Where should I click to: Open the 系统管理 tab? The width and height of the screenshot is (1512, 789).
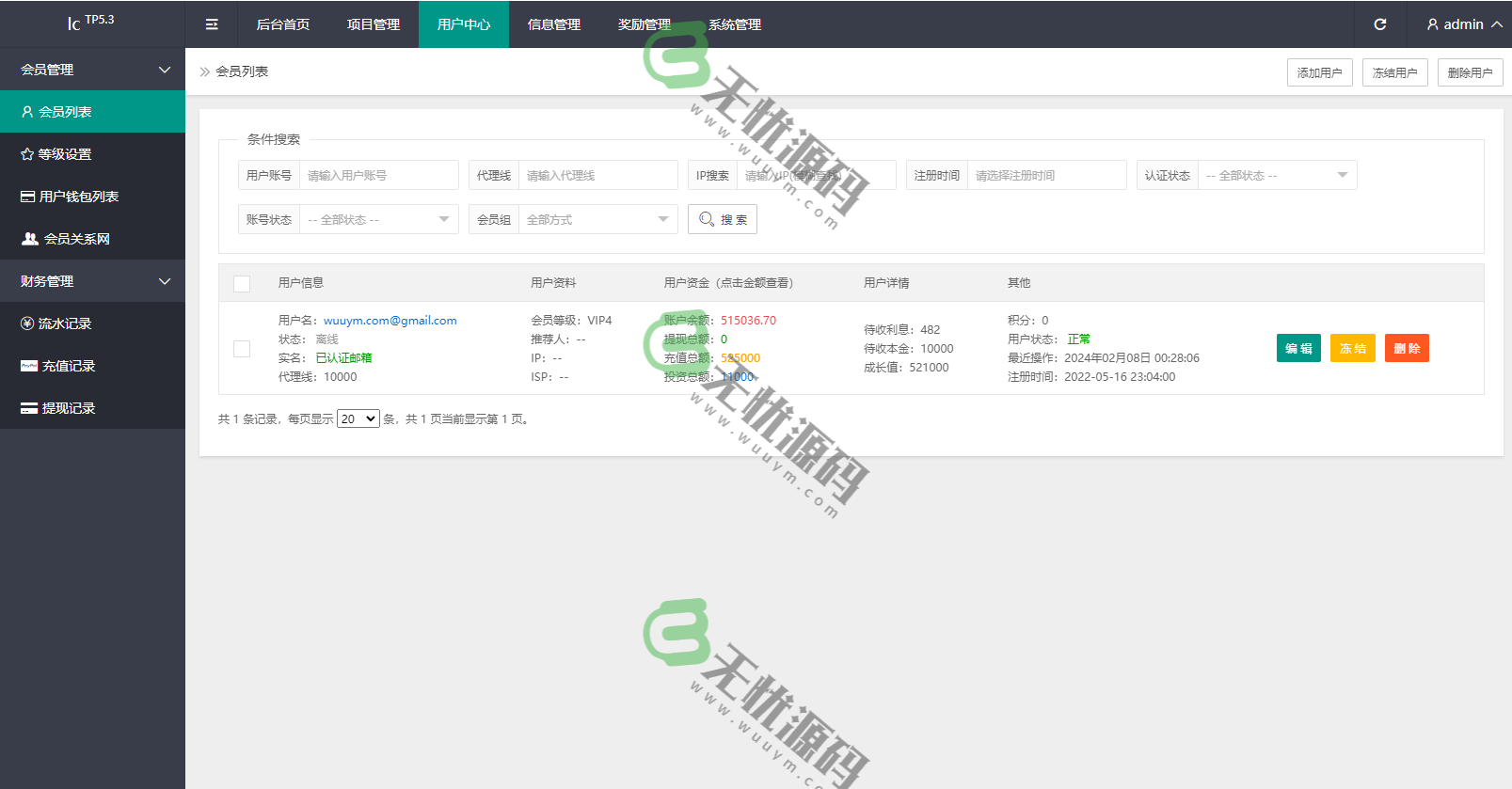pos(735,24)
